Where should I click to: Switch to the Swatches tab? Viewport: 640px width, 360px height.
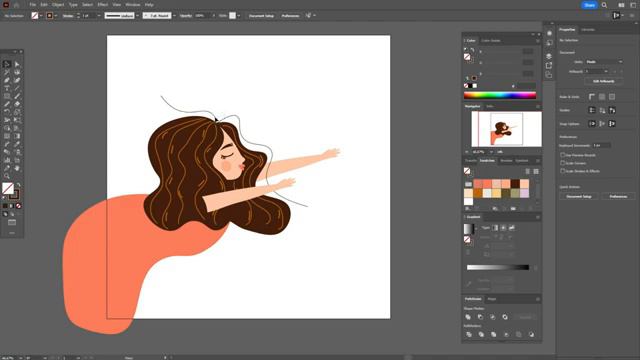click(x=487, y=160)
